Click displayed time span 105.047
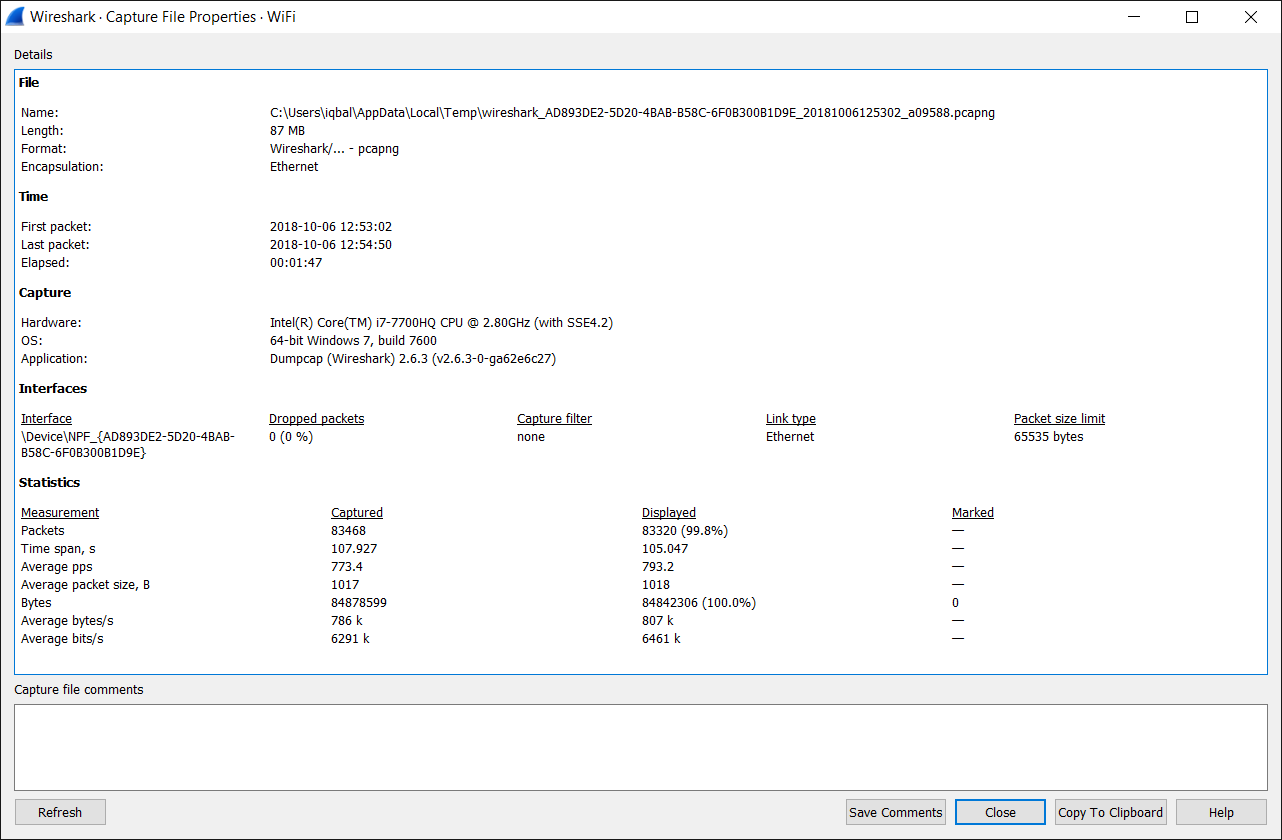 pos(665,549)
